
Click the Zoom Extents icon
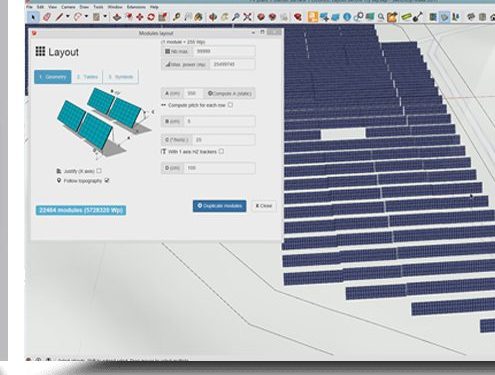tap(247, 17)
